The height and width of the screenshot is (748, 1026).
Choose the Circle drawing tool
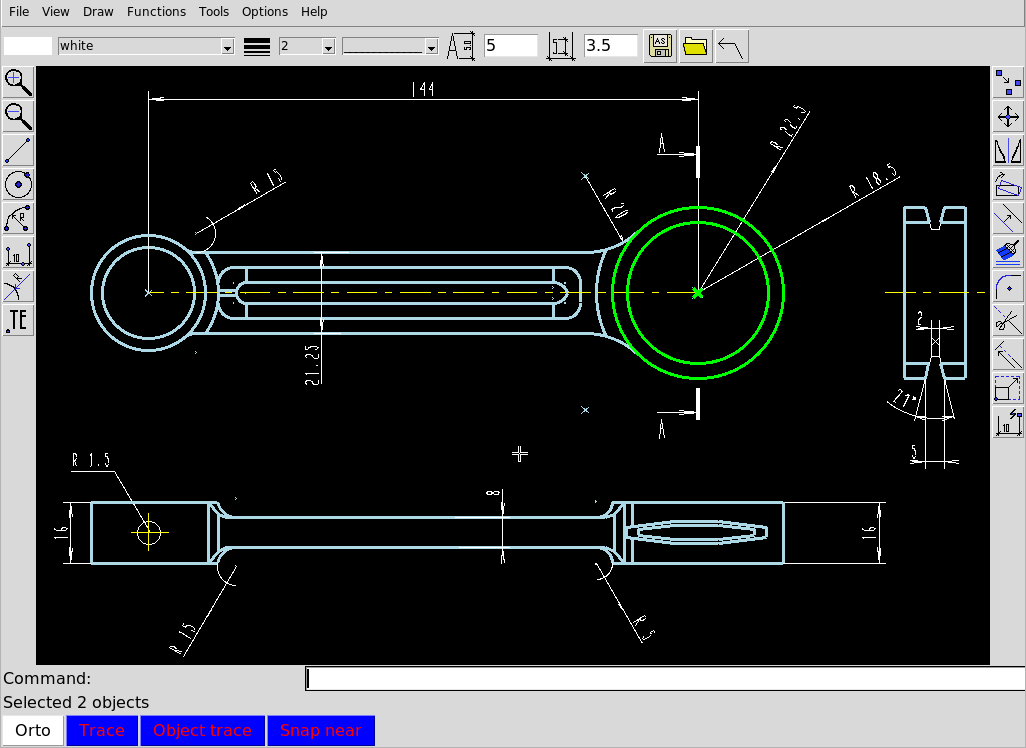click(18, 184)
